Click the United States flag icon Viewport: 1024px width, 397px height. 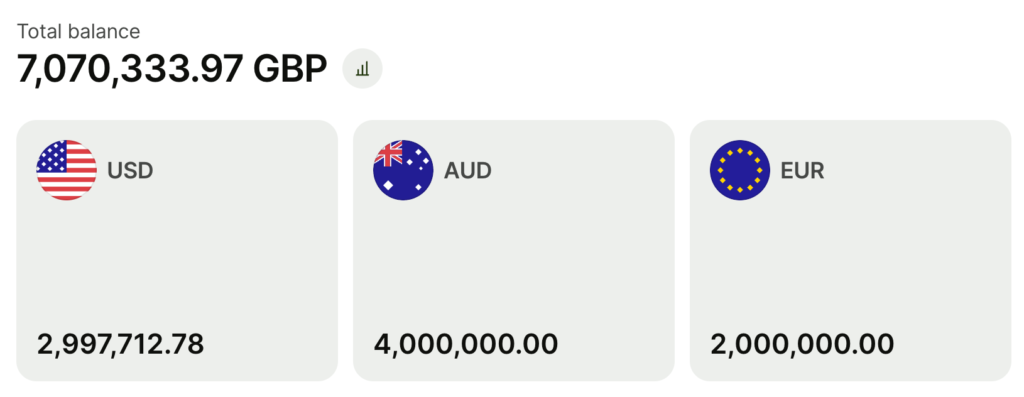click(x=67, y=170)
